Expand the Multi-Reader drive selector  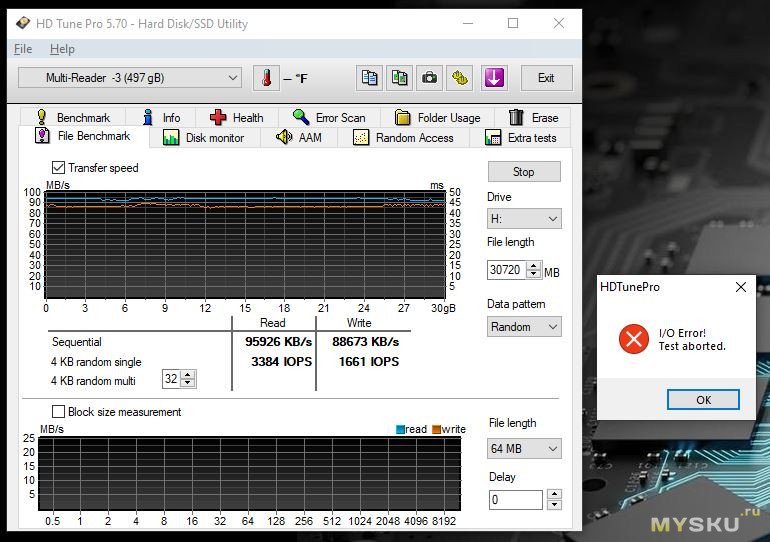130,78
